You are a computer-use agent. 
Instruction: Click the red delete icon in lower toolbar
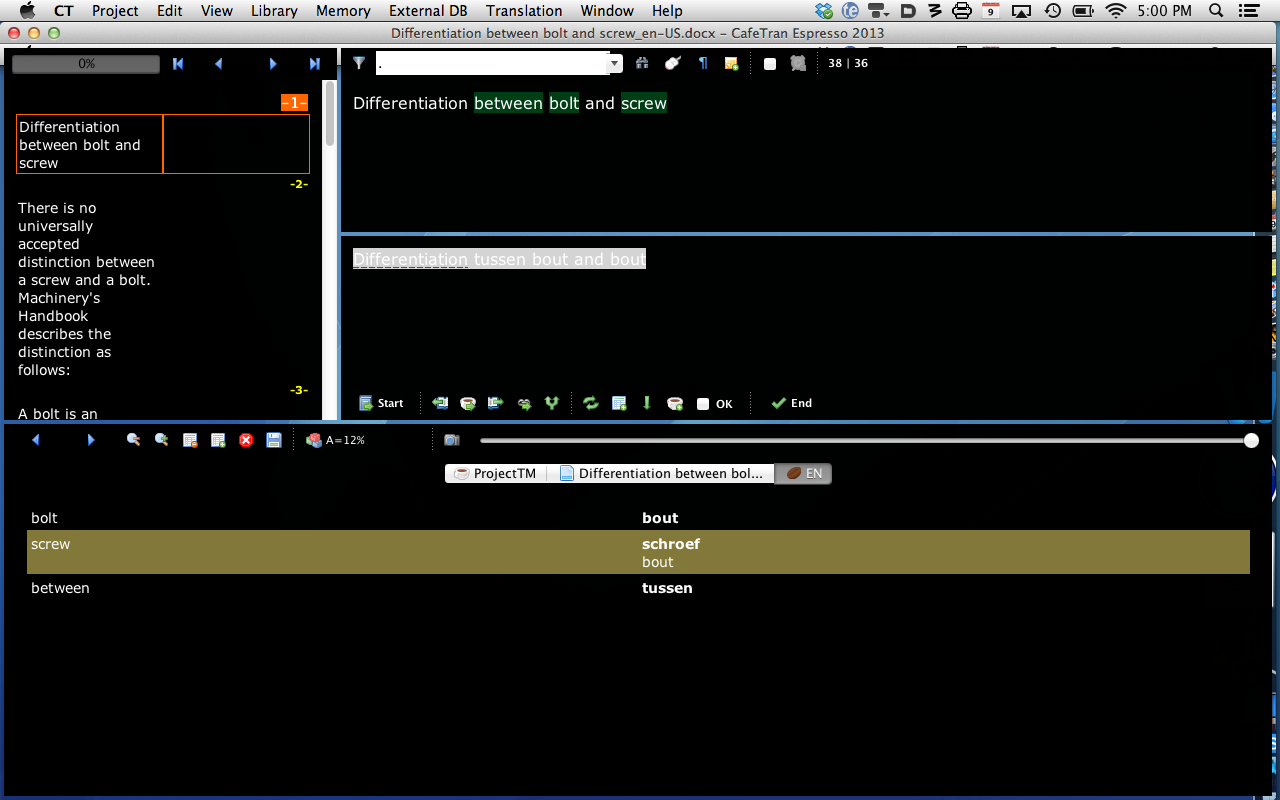click(x=246, y=440)
